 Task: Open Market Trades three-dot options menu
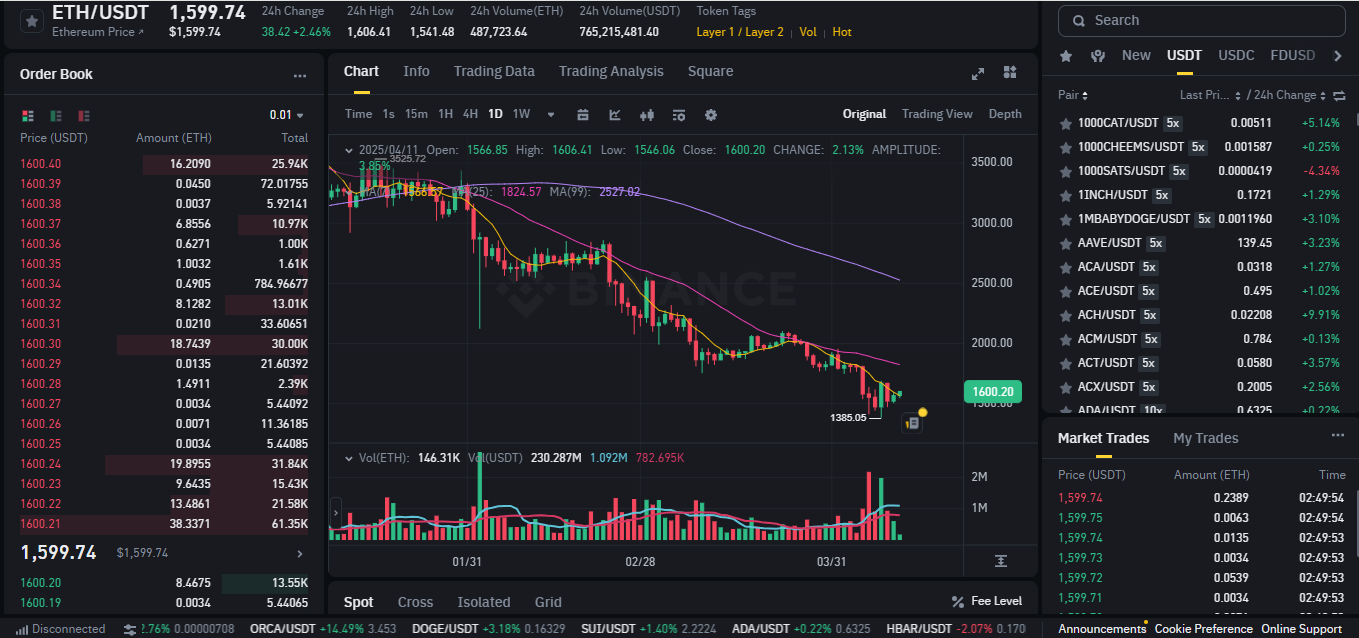point(1338,436)
